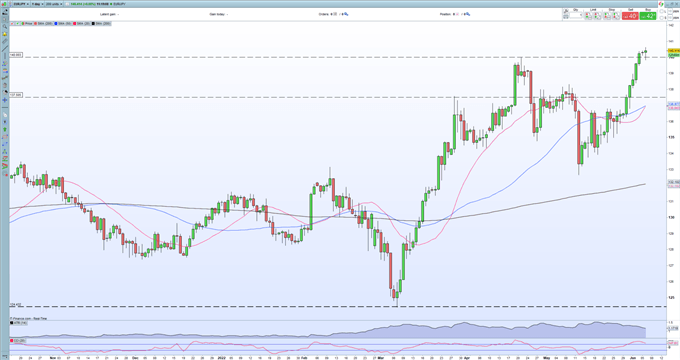Click the yellow current price tag on axis

point(673,51)
